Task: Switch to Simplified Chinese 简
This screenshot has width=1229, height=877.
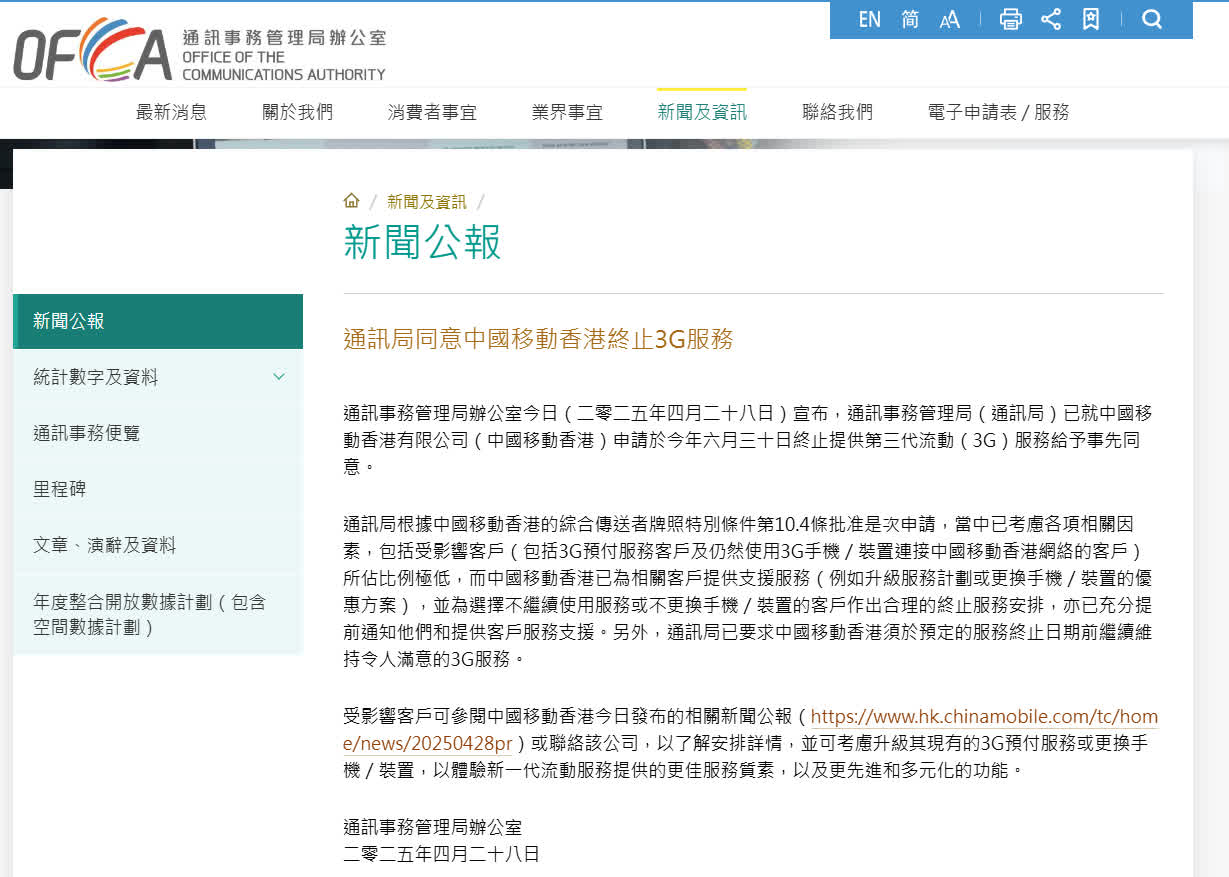Action: point(910,19)
